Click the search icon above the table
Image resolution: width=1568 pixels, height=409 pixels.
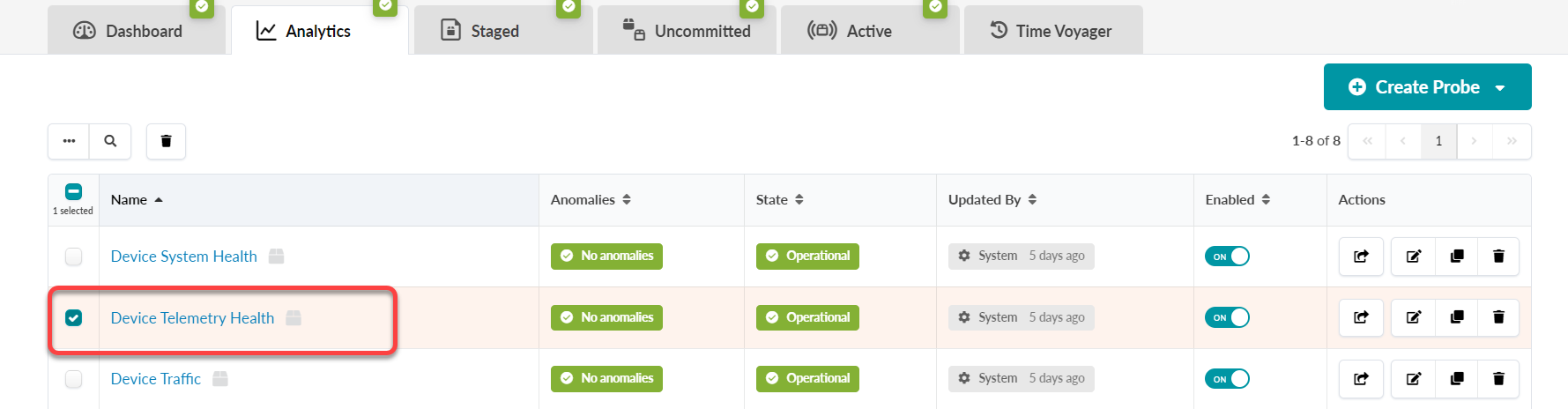110,141
